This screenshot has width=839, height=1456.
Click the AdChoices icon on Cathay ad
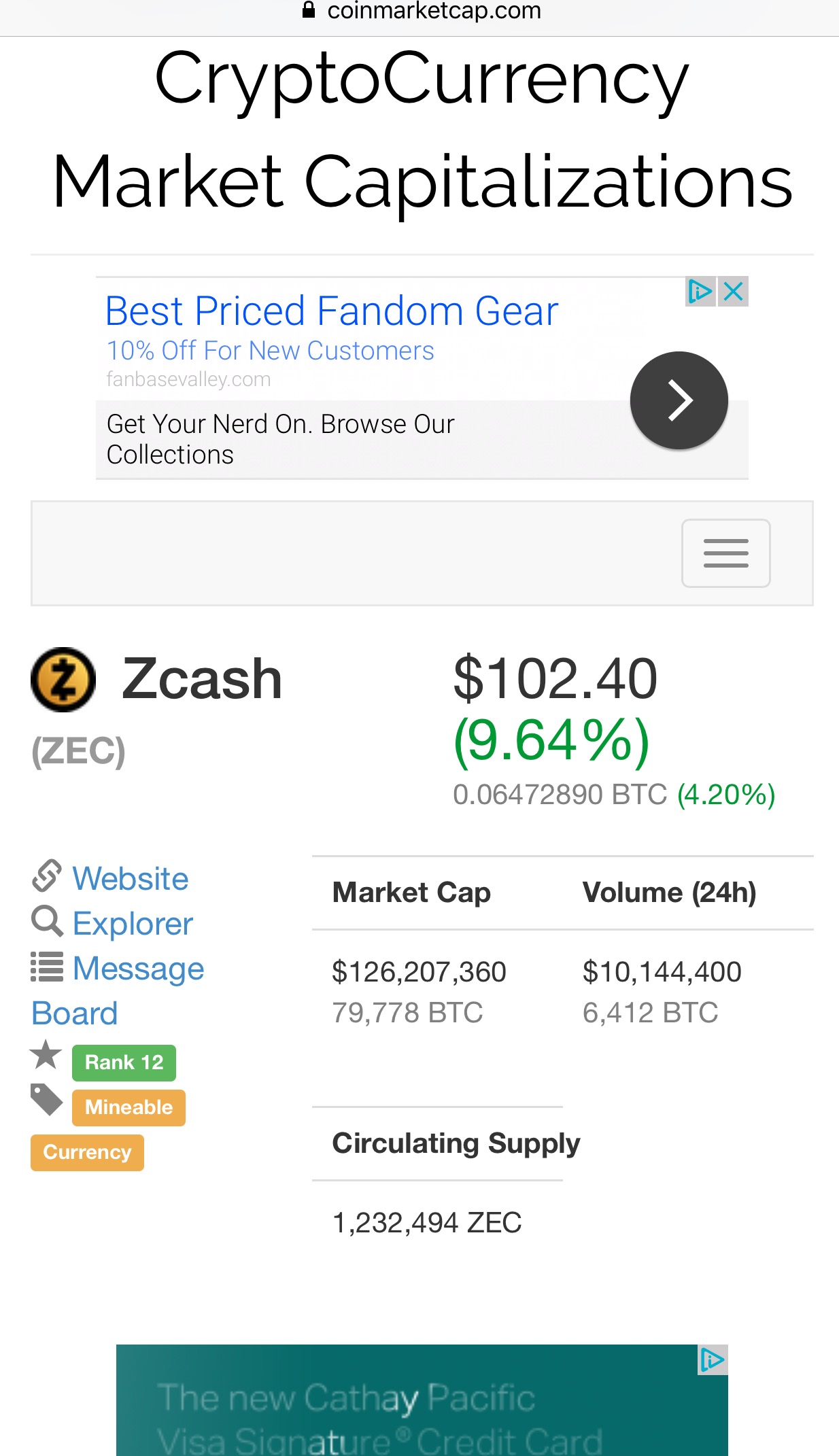point(712,1360)
